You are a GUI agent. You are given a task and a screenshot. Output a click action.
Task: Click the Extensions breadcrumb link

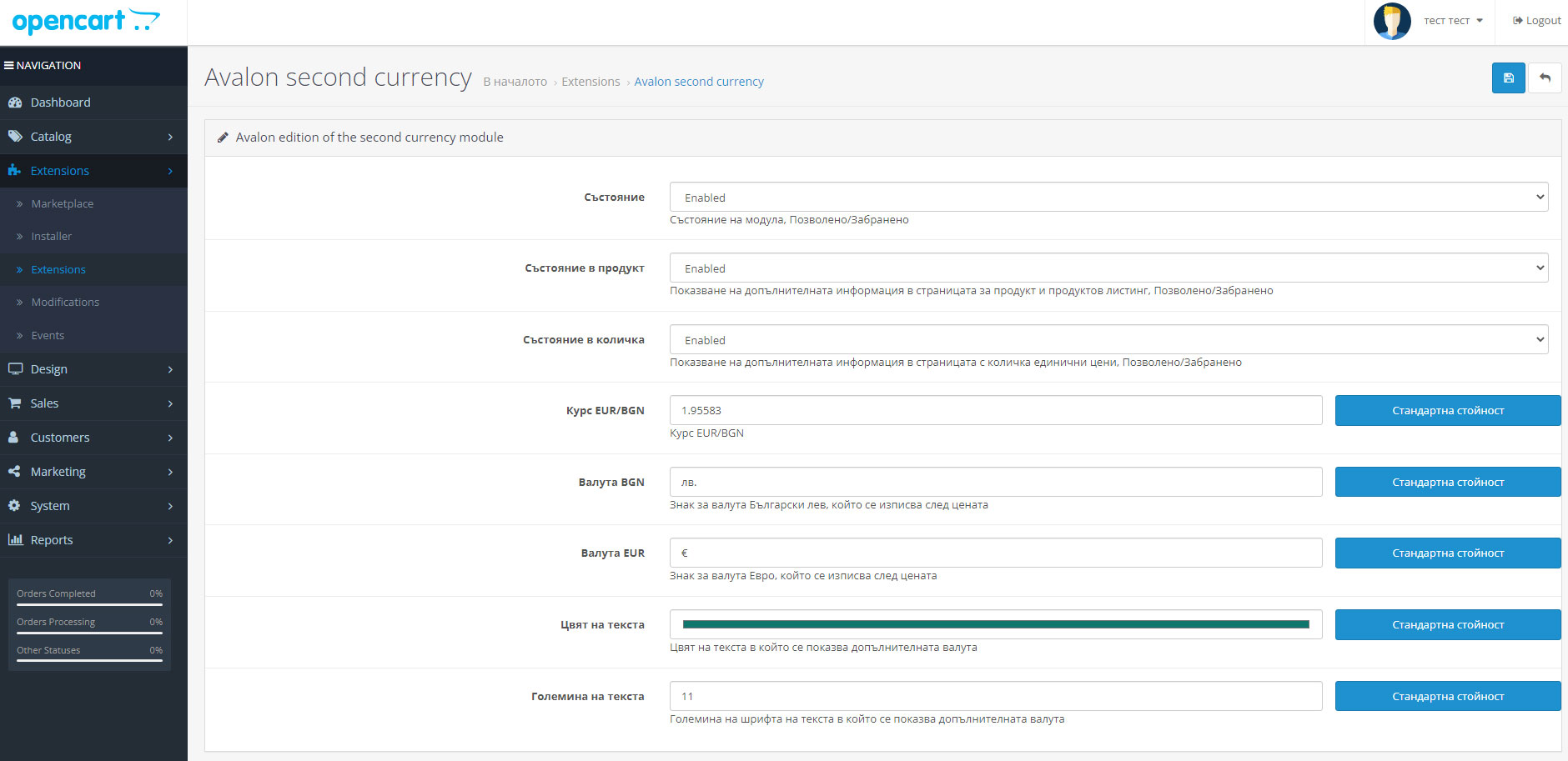coord(591,82)
